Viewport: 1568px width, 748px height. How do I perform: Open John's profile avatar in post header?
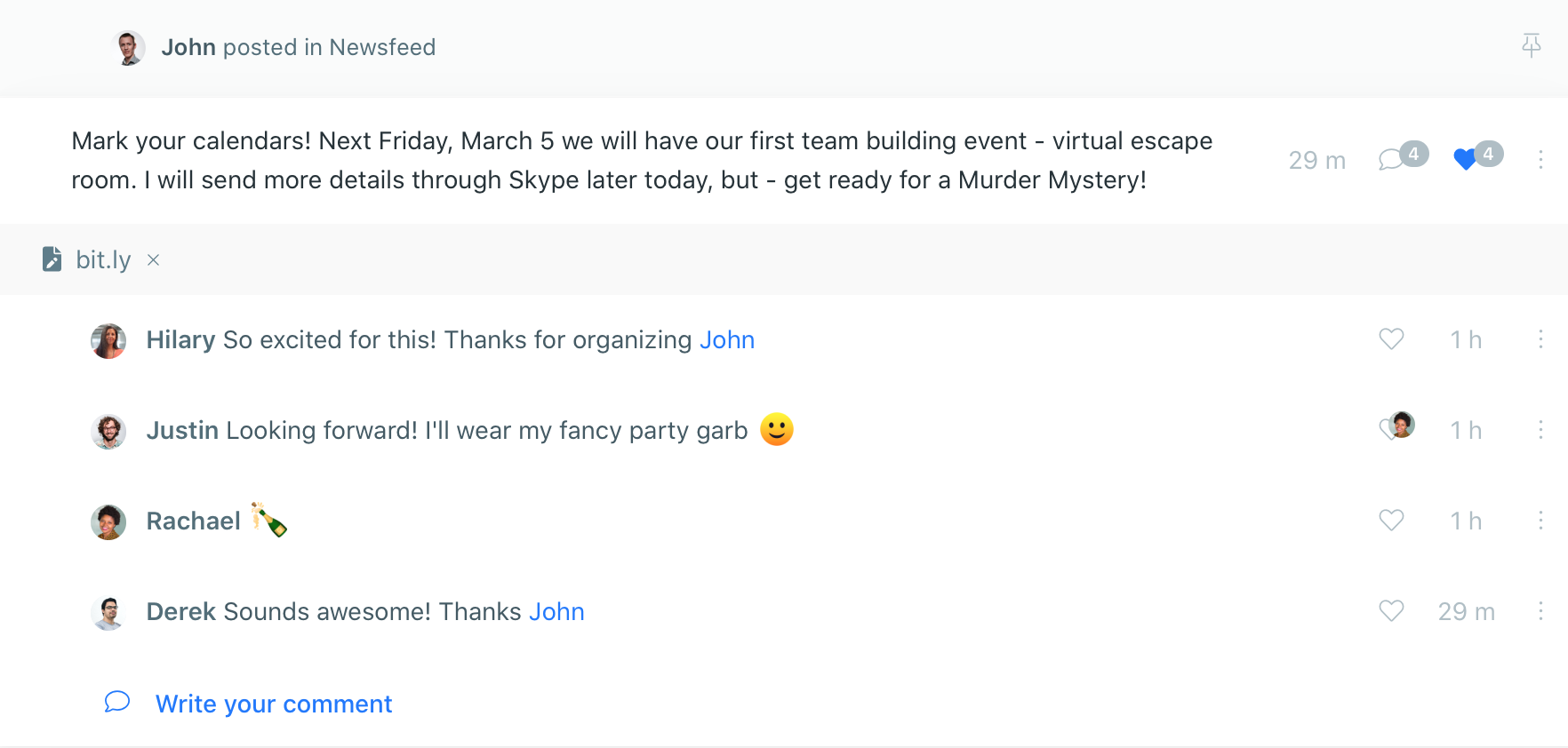[128, 47]
